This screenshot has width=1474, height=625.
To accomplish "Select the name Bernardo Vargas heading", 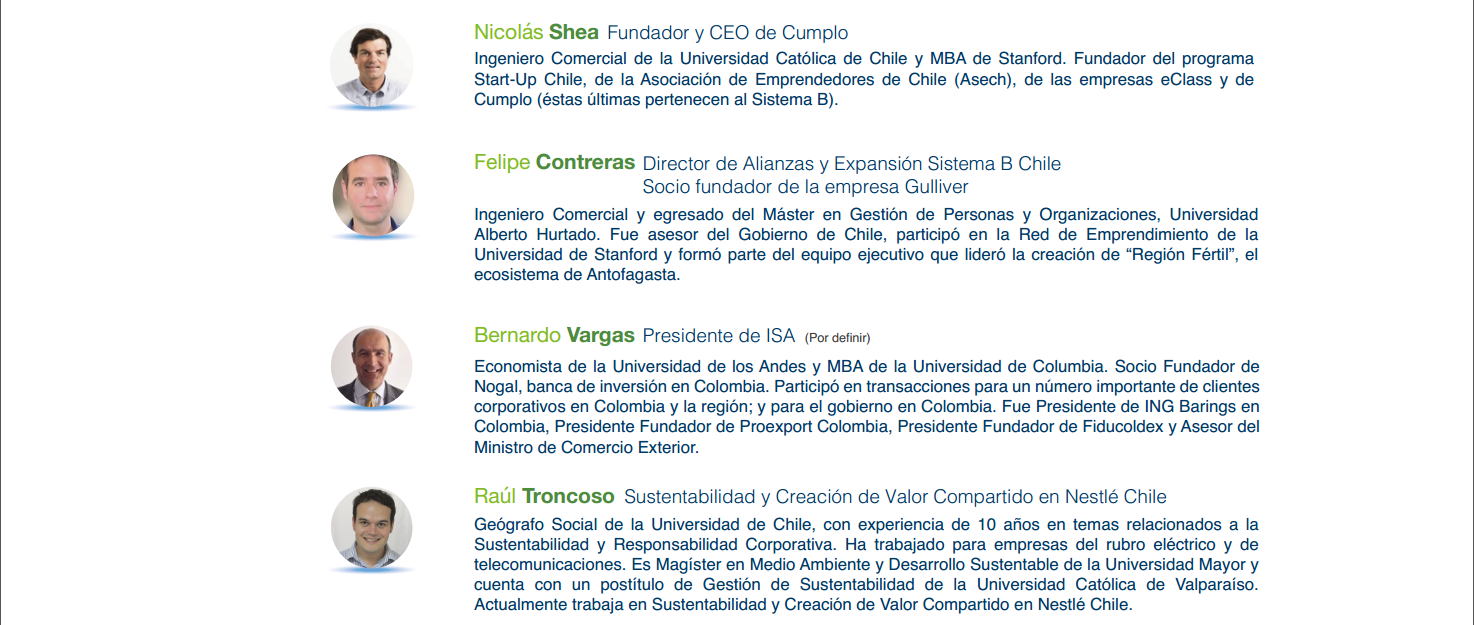I will [x=554, y=335].
